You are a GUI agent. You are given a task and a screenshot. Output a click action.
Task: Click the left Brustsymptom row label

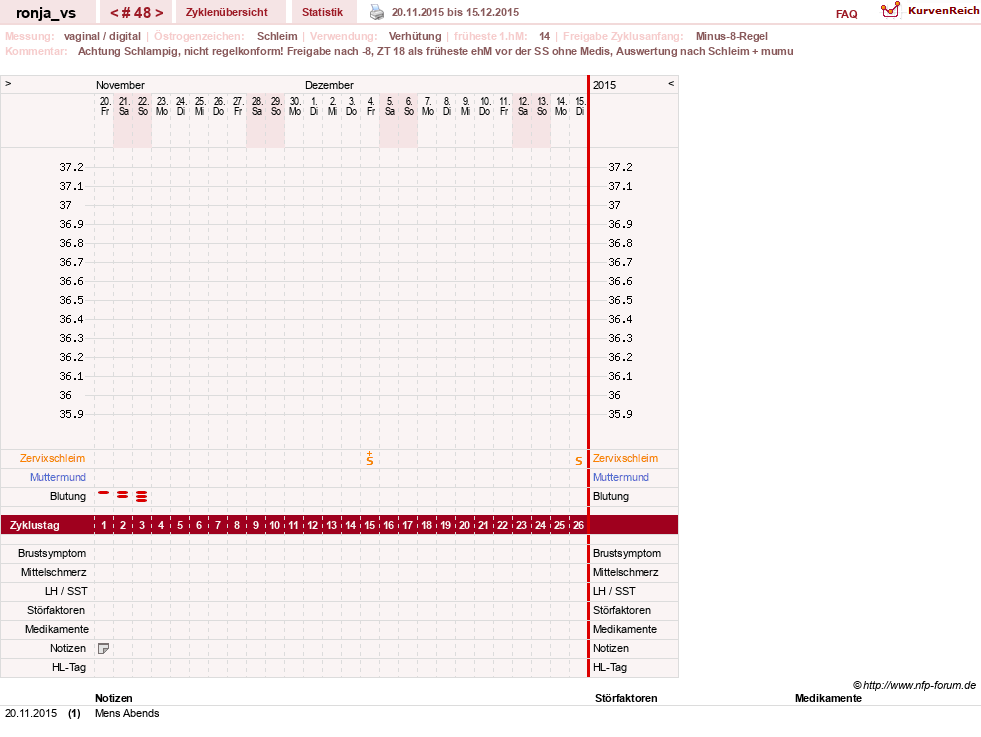click(x=52, y=553)
